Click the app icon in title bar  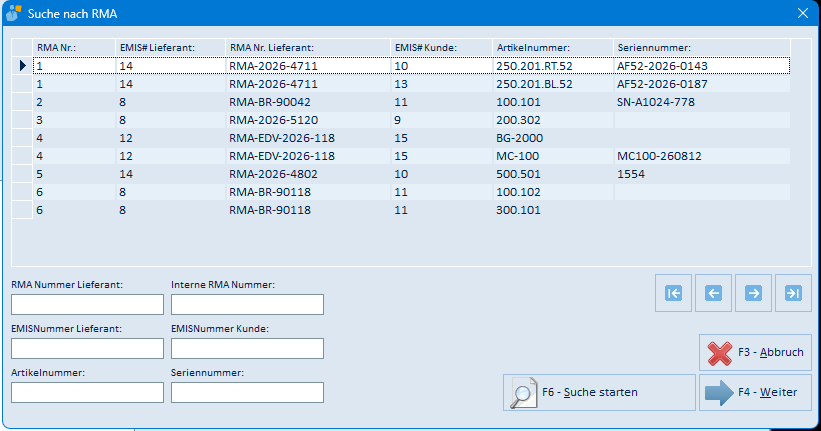tap(14, 13)
